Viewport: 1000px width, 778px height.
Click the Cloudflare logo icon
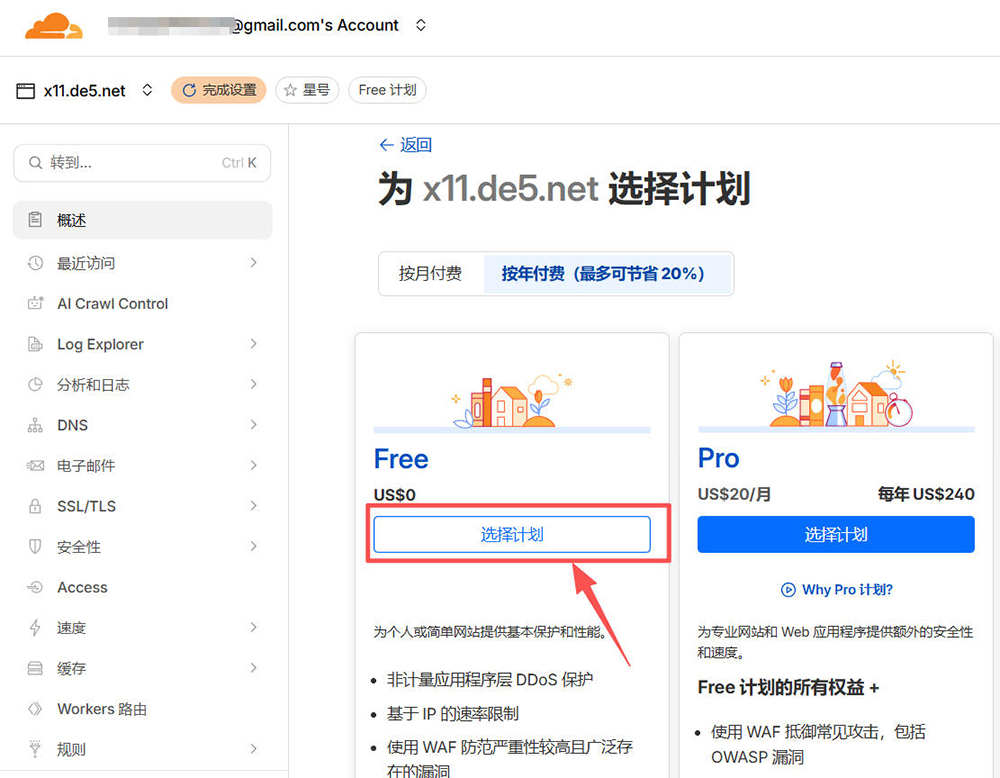pyautogui.click(x=54, y=26)
